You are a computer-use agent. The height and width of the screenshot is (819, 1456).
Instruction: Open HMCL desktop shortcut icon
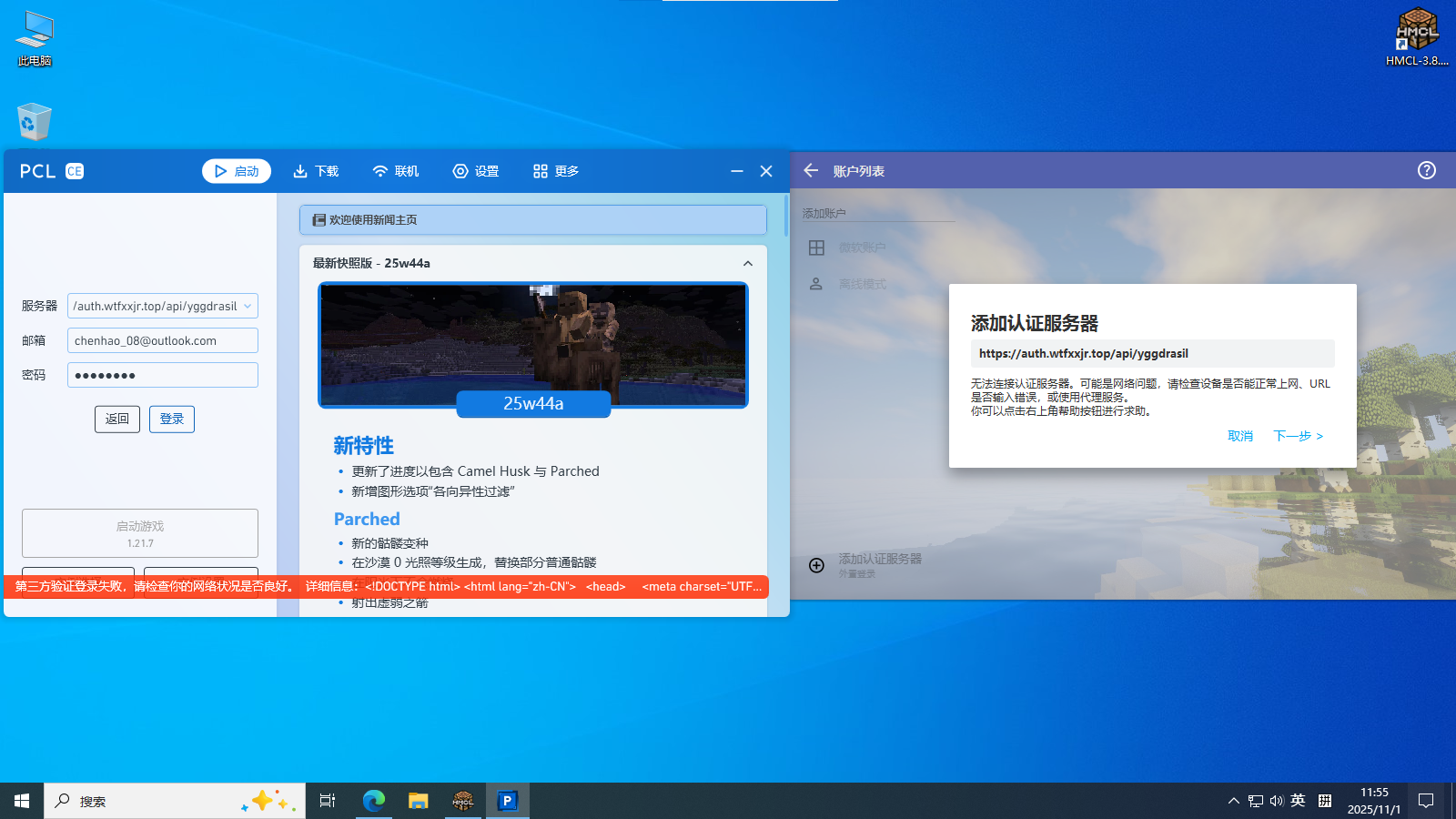[x=1416, y=36]
